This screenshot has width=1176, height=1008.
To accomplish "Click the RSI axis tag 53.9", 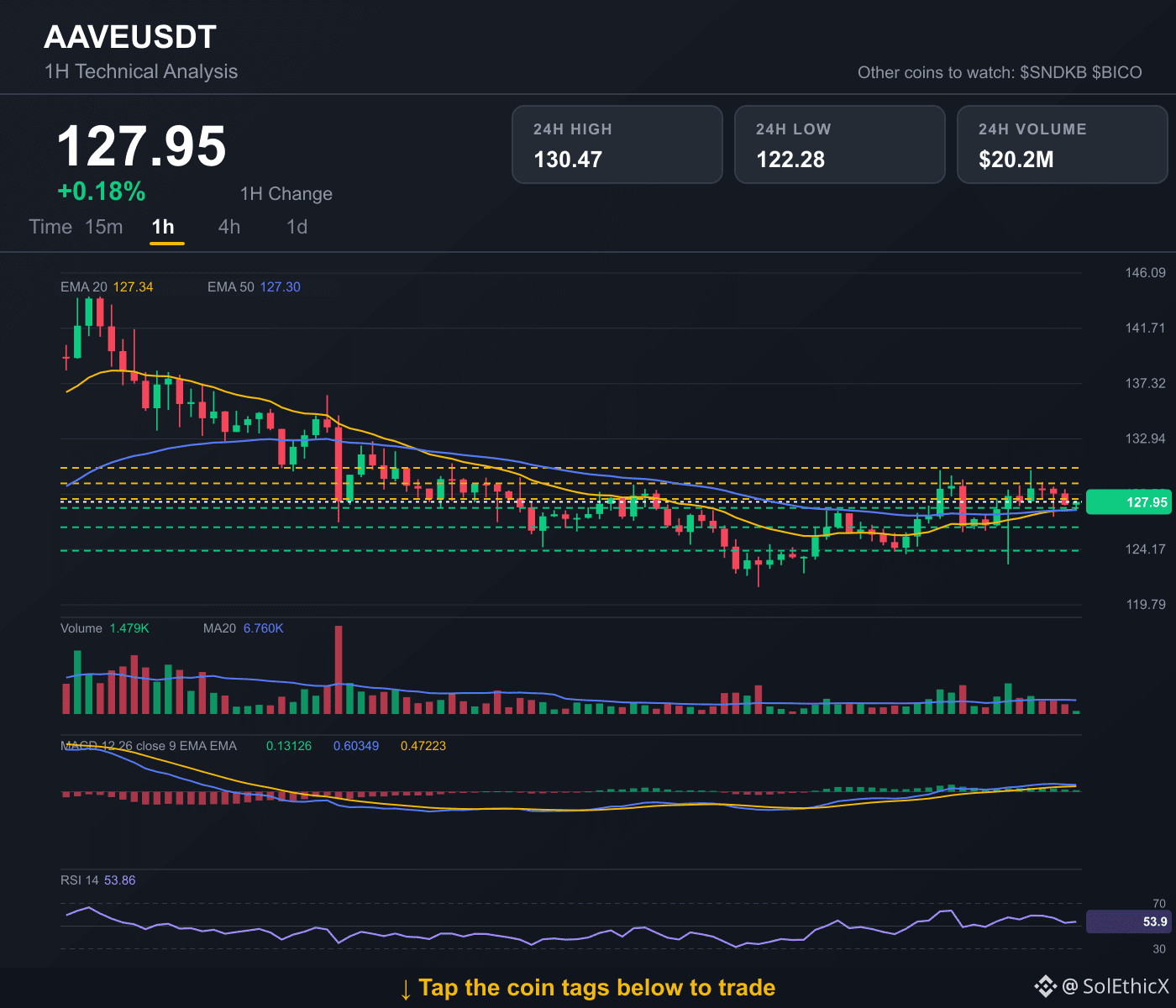I will point(1128,921).
